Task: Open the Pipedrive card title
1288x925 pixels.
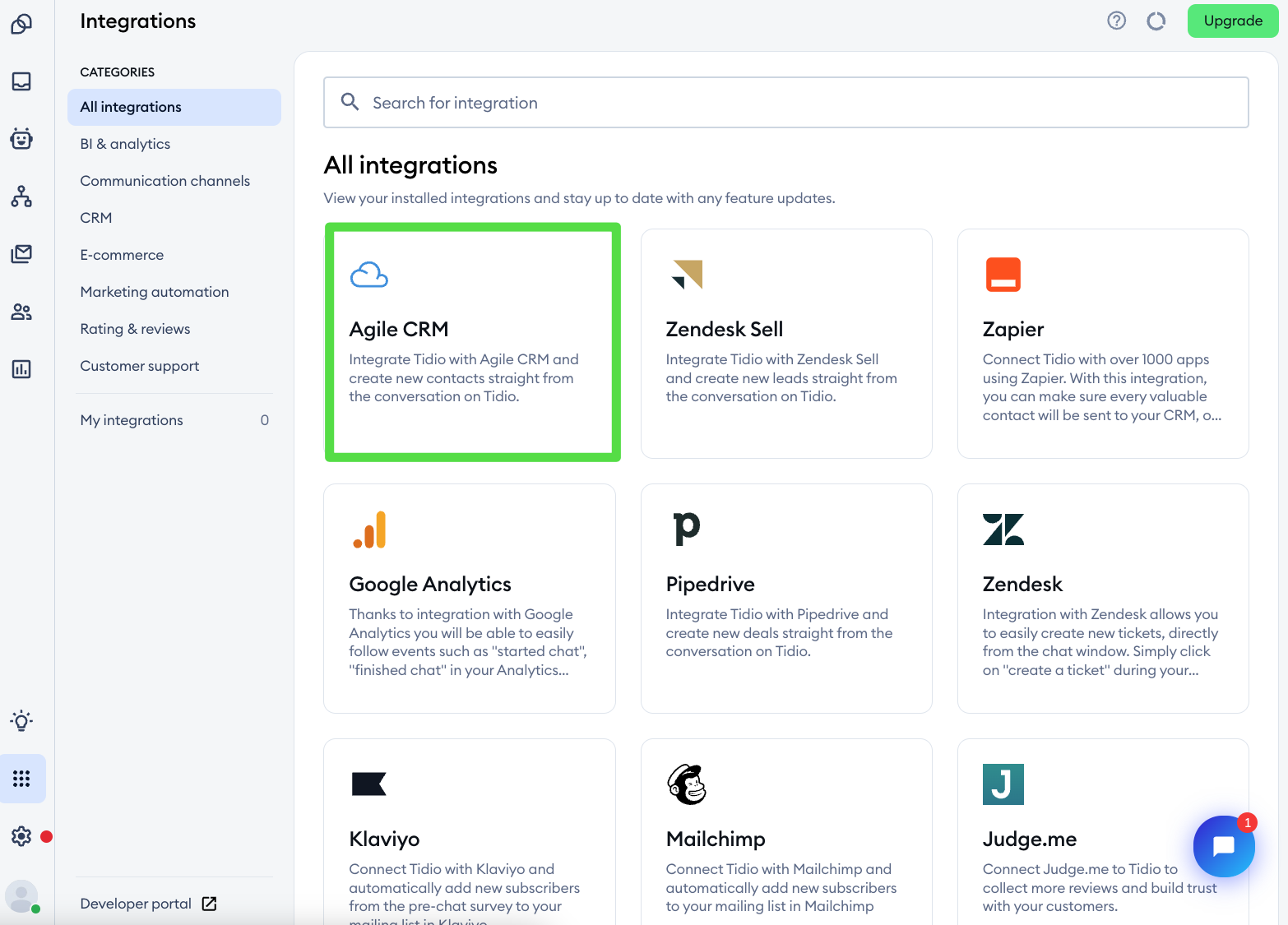Action: pos(711,584)
